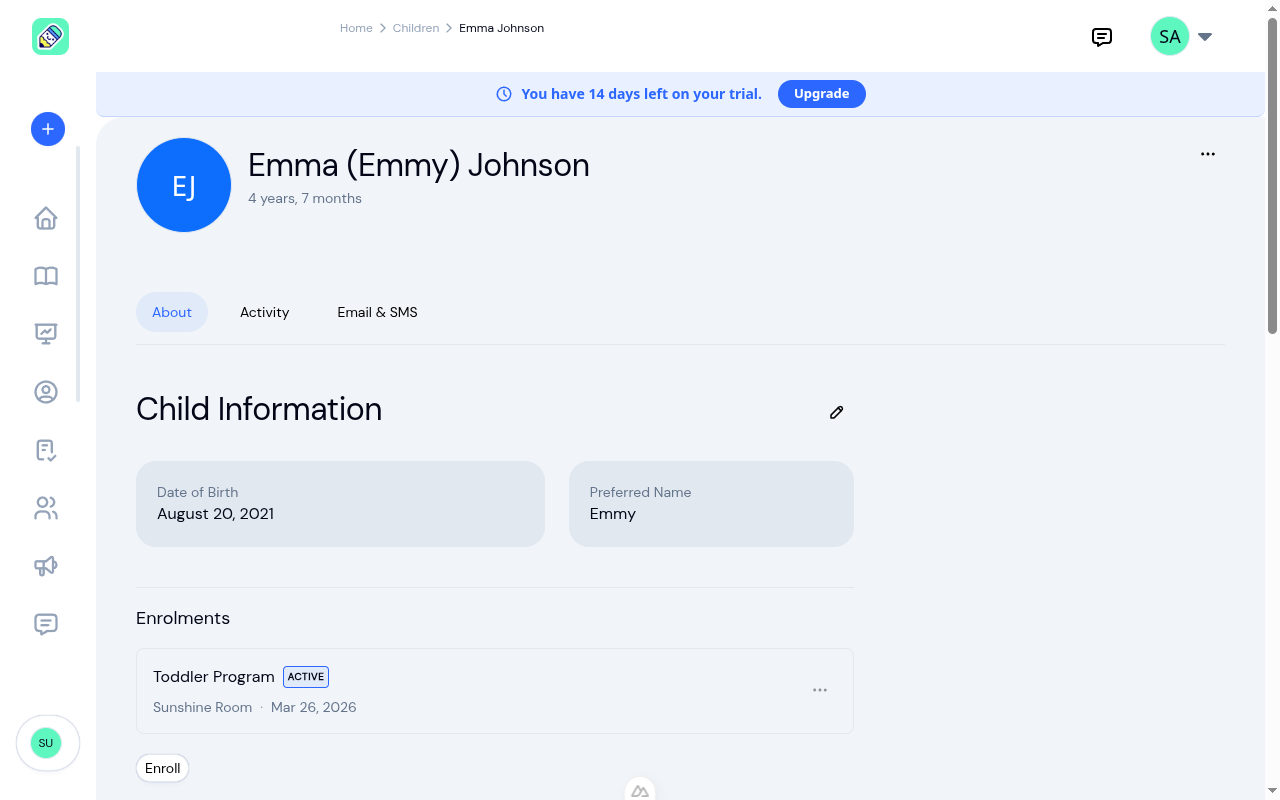Viewport: 1280px width, 800px height.
Task: Open the three-dot menu for Emma's profile
Action: pyautogui.click(x=1208, y=154)
